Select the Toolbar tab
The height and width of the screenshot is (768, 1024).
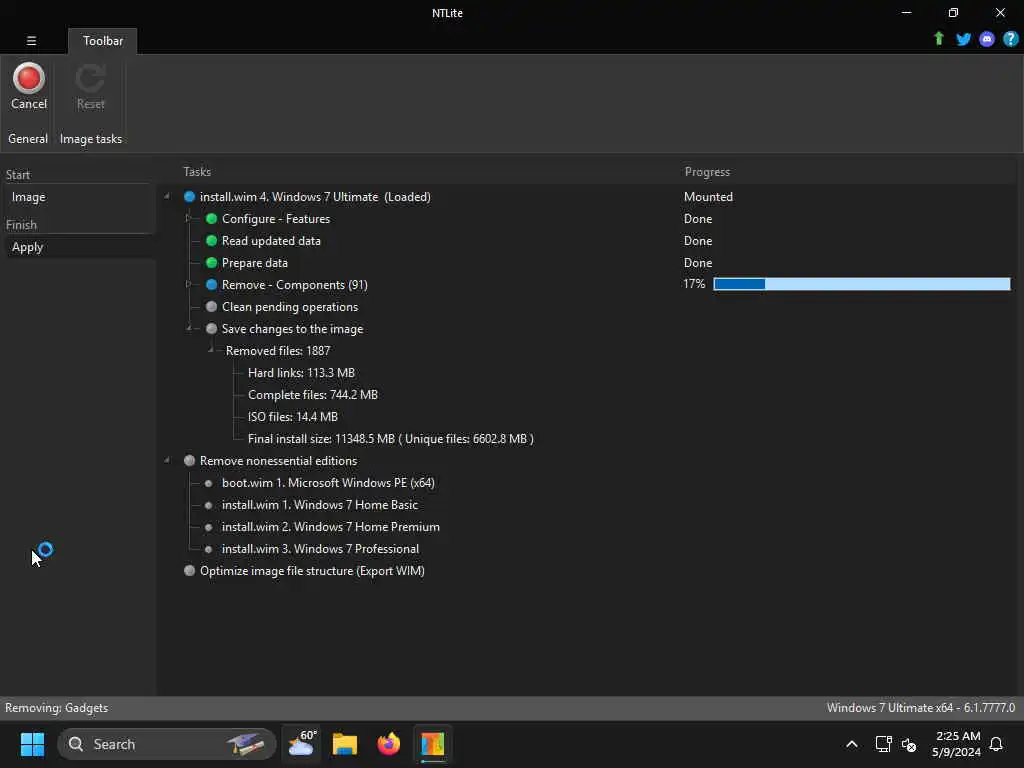[x=103, y=40]
